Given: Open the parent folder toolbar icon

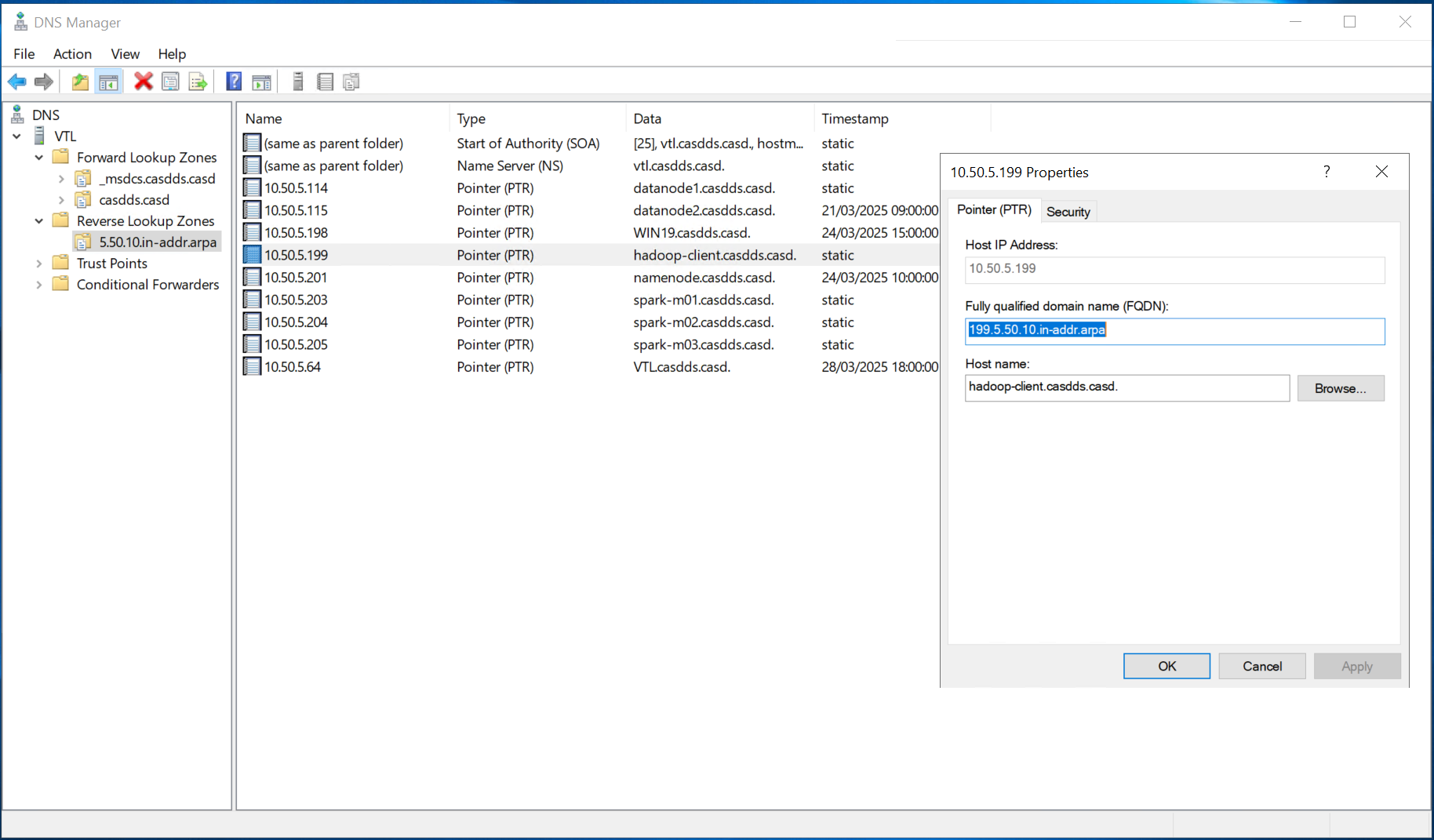Looking at the screenshot, I should coord(79,81).
